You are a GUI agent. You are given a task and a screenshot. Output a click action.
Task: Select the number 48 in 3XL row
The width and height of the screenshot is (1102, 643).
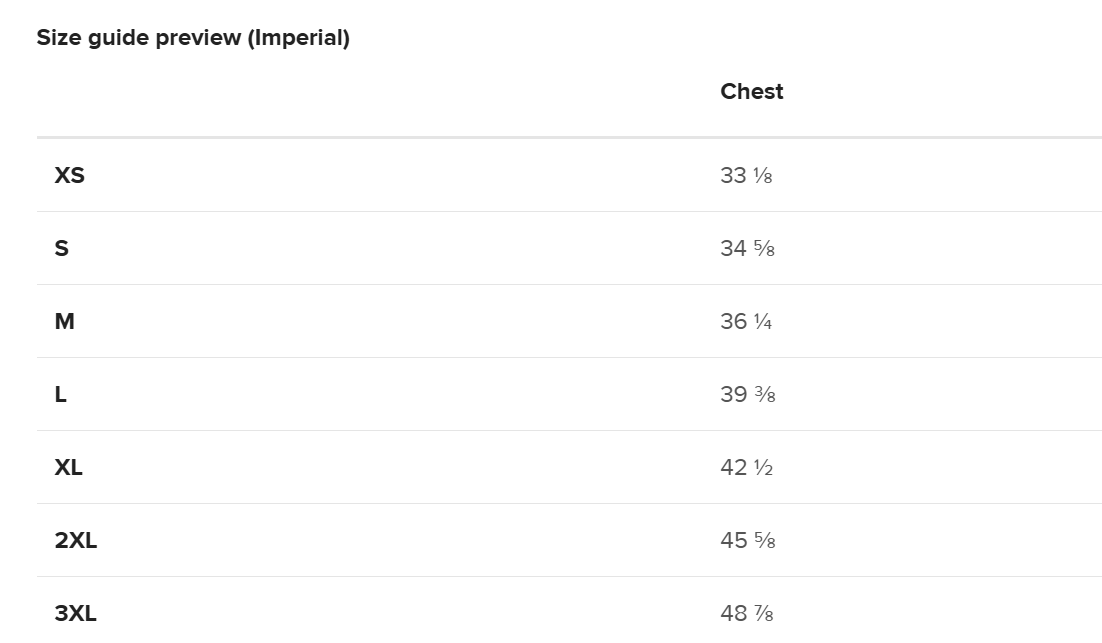tap(733, 614)
